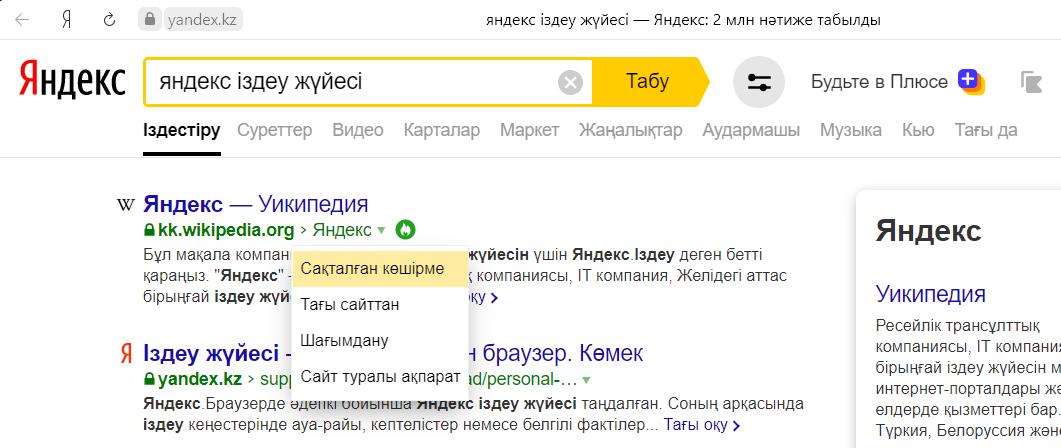1061x448 pixels.
Task: Click the Wikipedia W favicon
Action: click(126, 204)
